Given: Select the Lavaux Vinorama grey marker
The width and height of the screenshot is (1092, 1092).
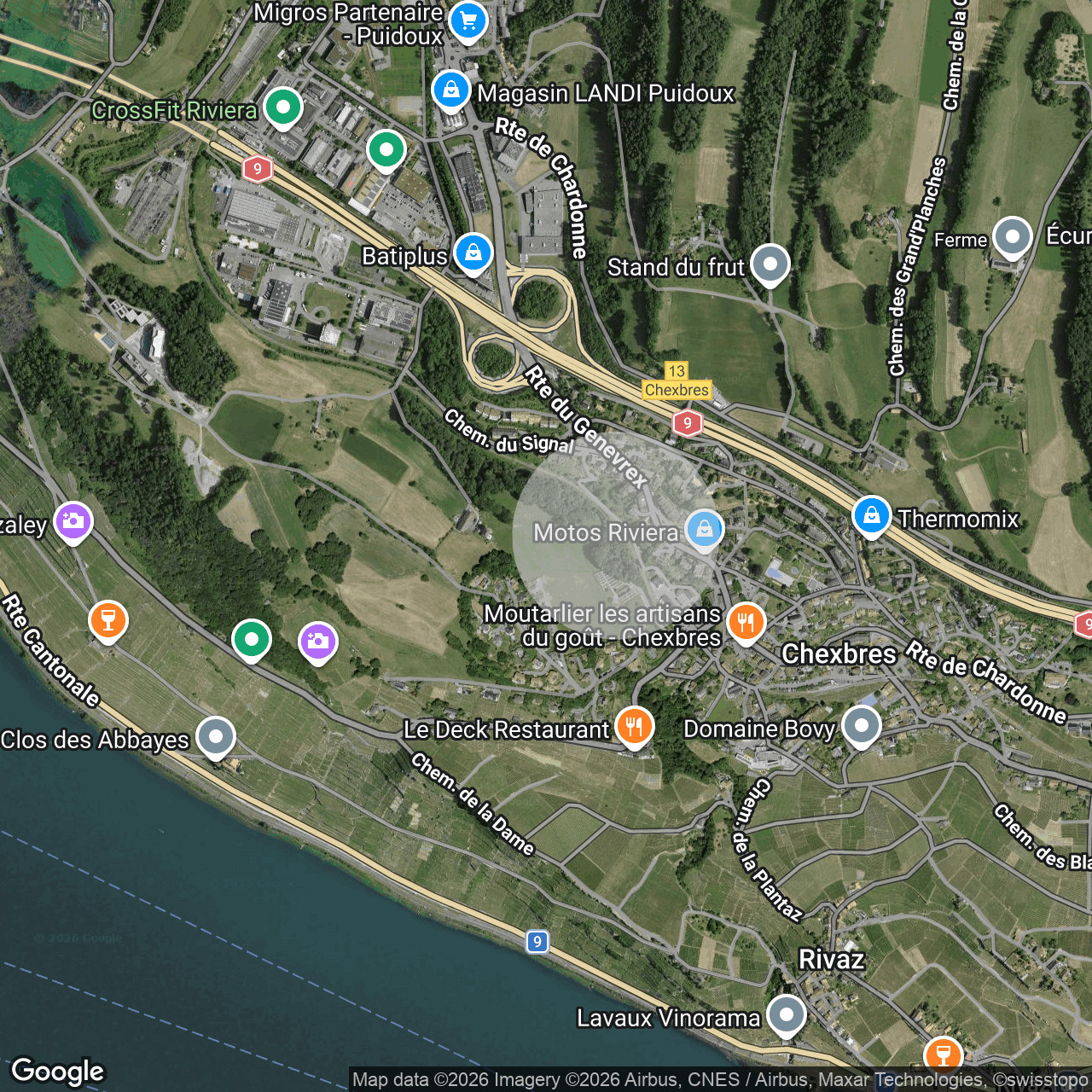Looking at the screenshot, I should [786, 1015].
